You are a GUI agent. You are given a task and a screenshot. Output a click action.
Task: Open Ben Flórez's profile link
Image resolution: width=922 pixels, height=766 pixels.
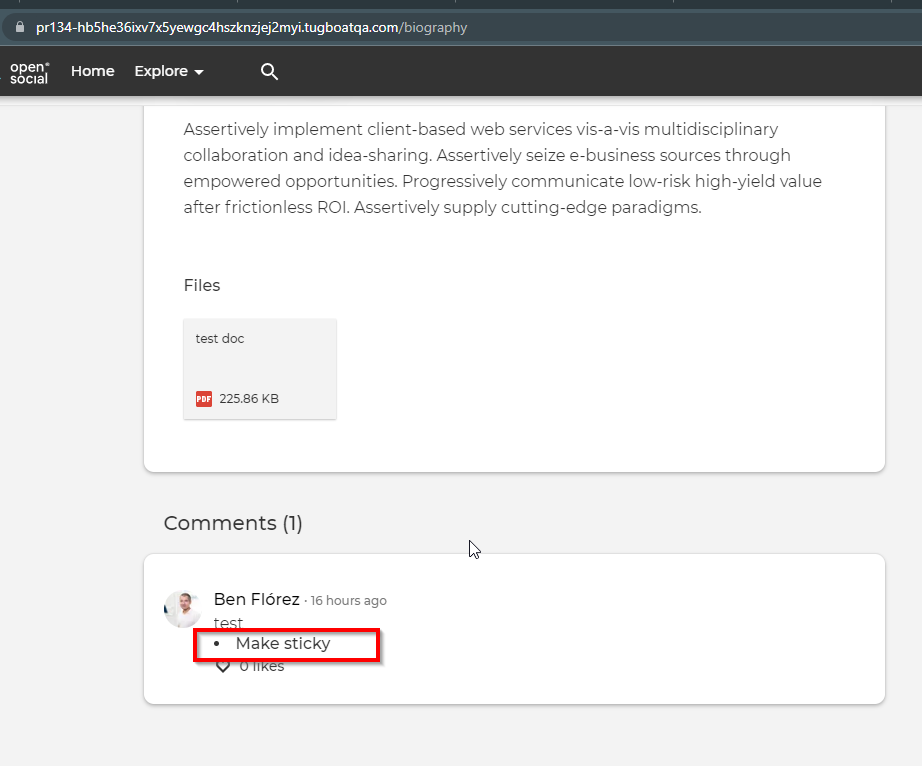pyautogui.click(x=257, y=599)
